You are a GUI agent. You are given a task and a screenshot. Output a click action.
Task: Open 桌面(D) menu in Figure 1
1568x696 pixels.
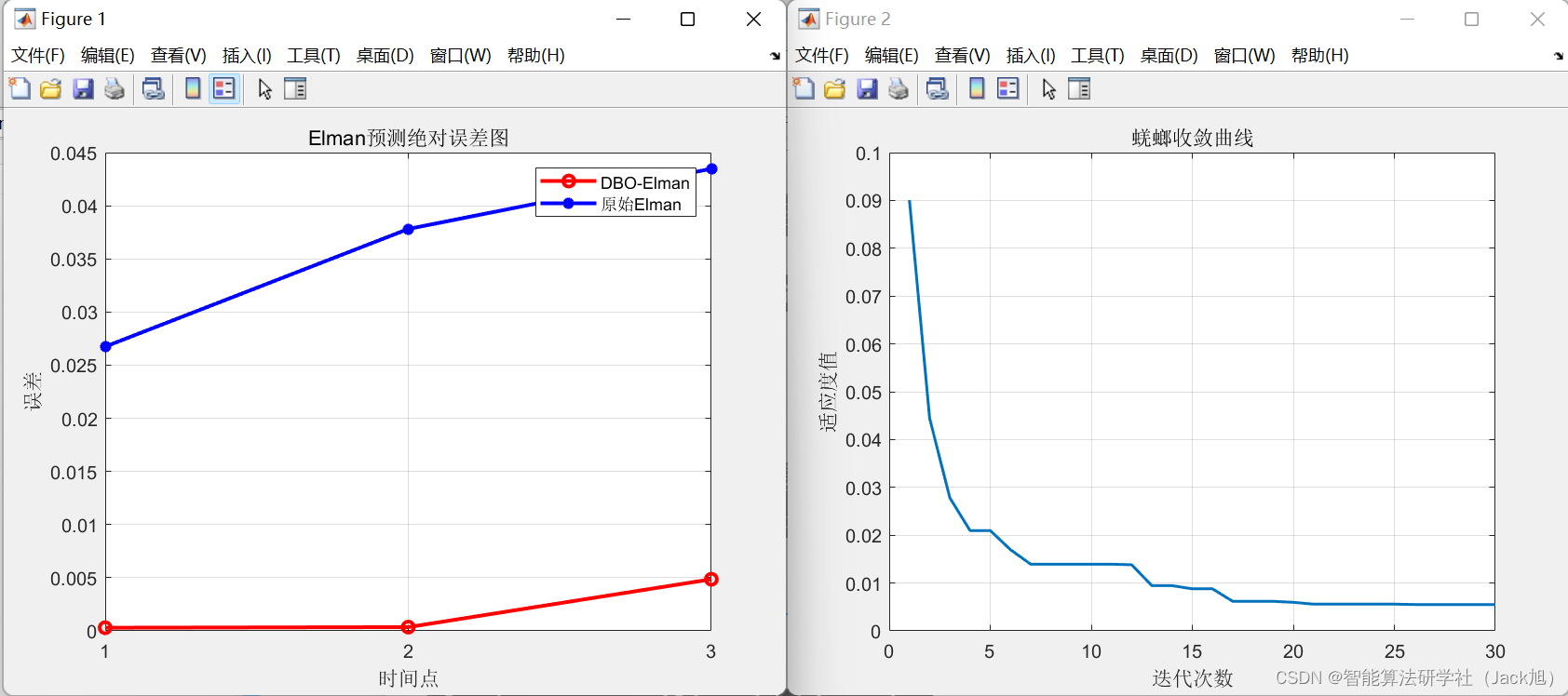click(385, 56)
